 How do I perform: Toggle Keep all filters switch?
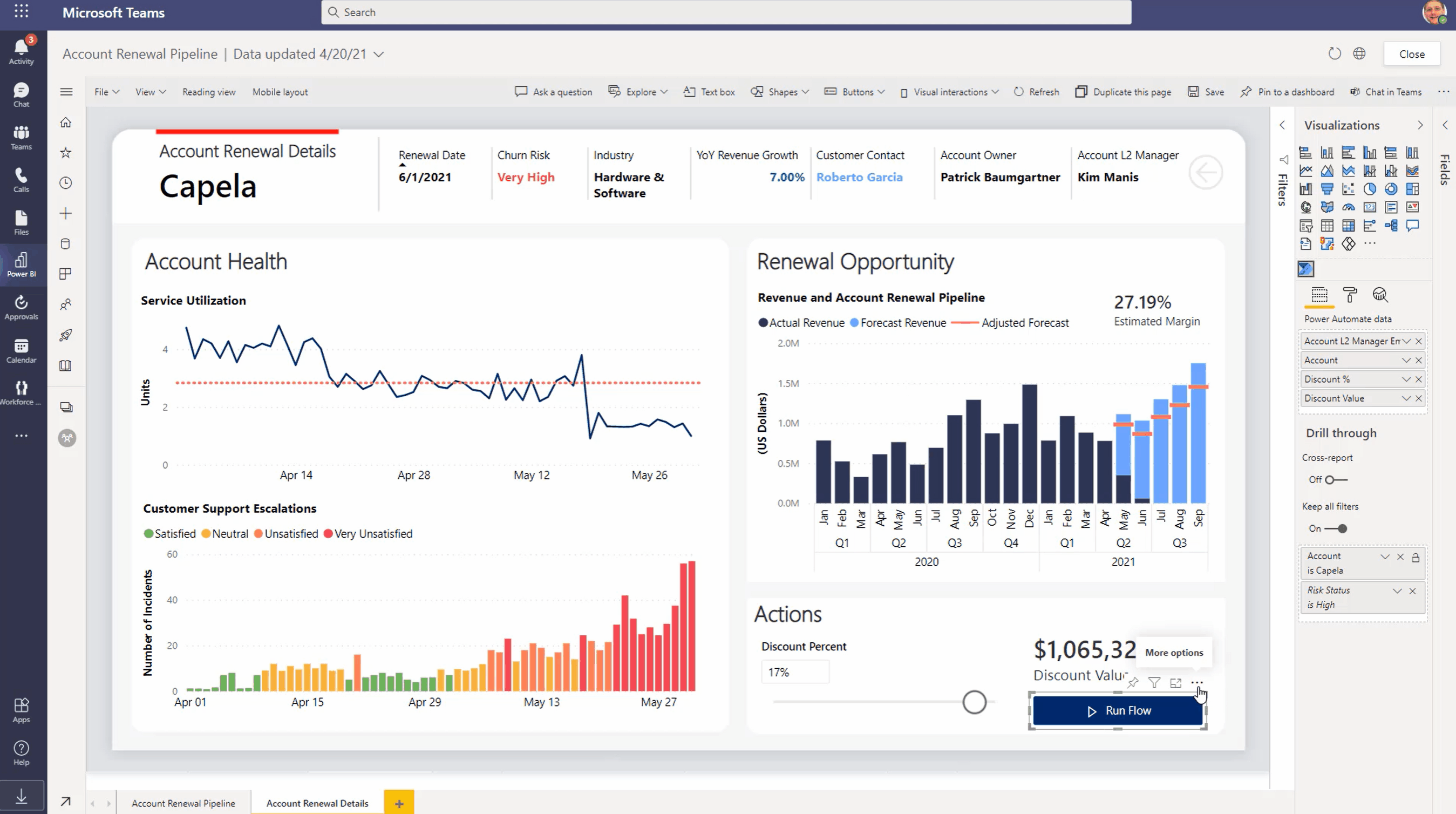point(1336,528)
